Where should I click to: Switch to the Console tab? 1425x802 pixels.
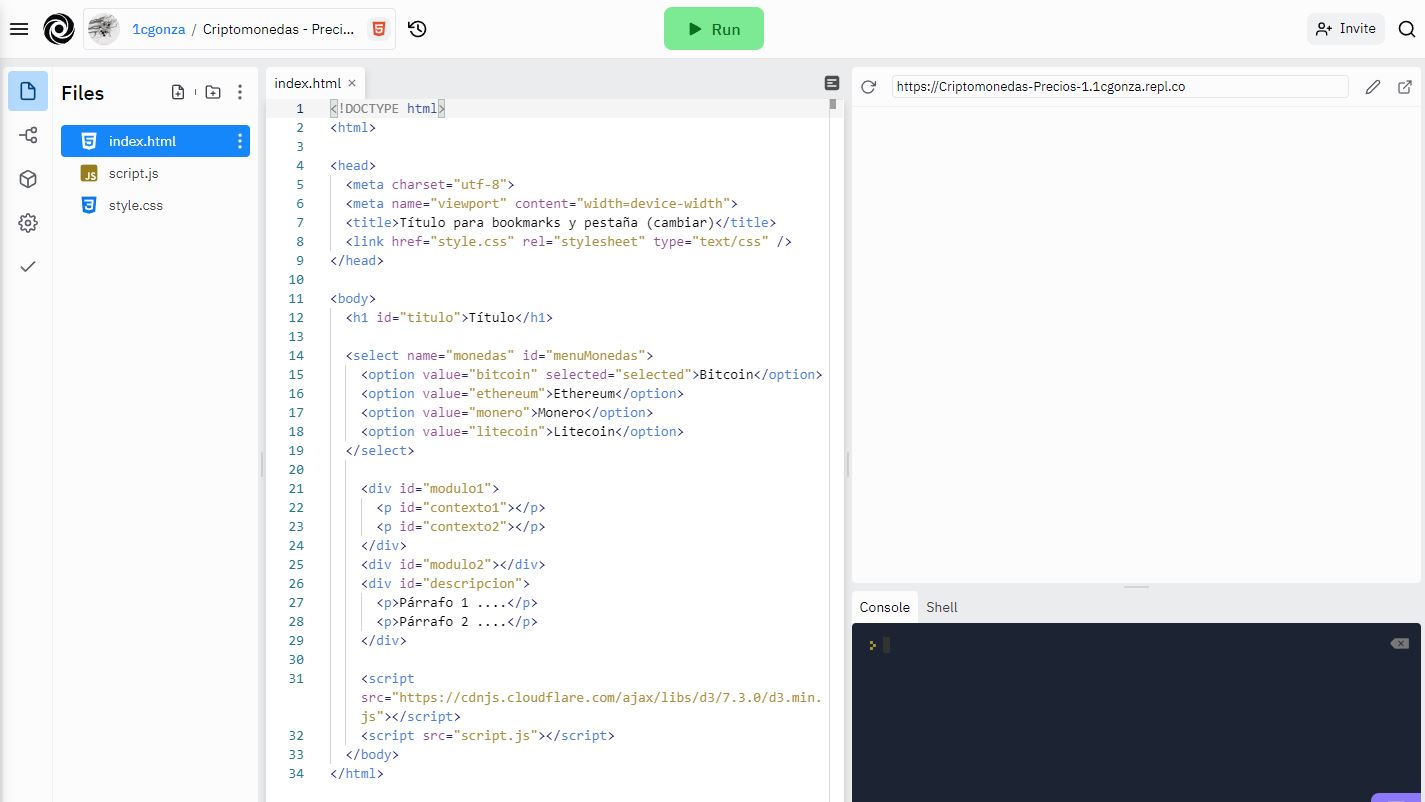(x=884, y=607)
